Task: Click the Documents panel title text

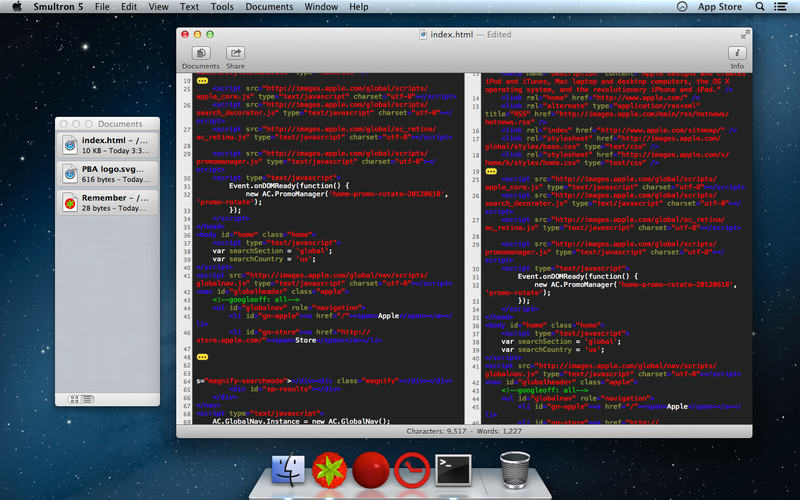Action: pos(120,124)
